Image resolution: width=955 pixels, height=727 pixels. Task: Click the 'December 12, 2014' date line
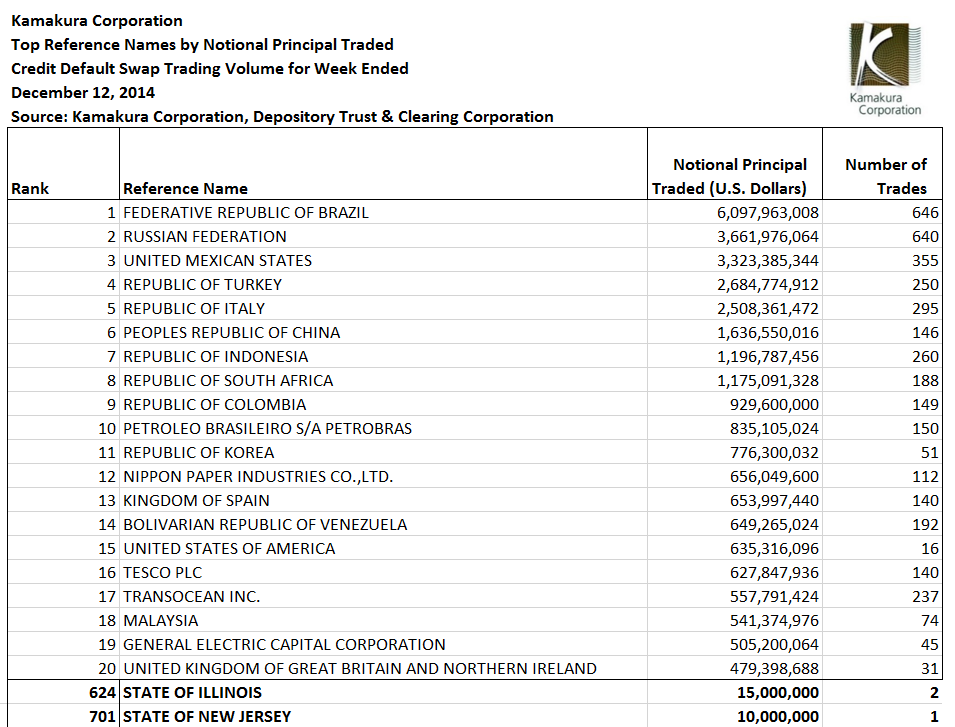coord(83,93)
